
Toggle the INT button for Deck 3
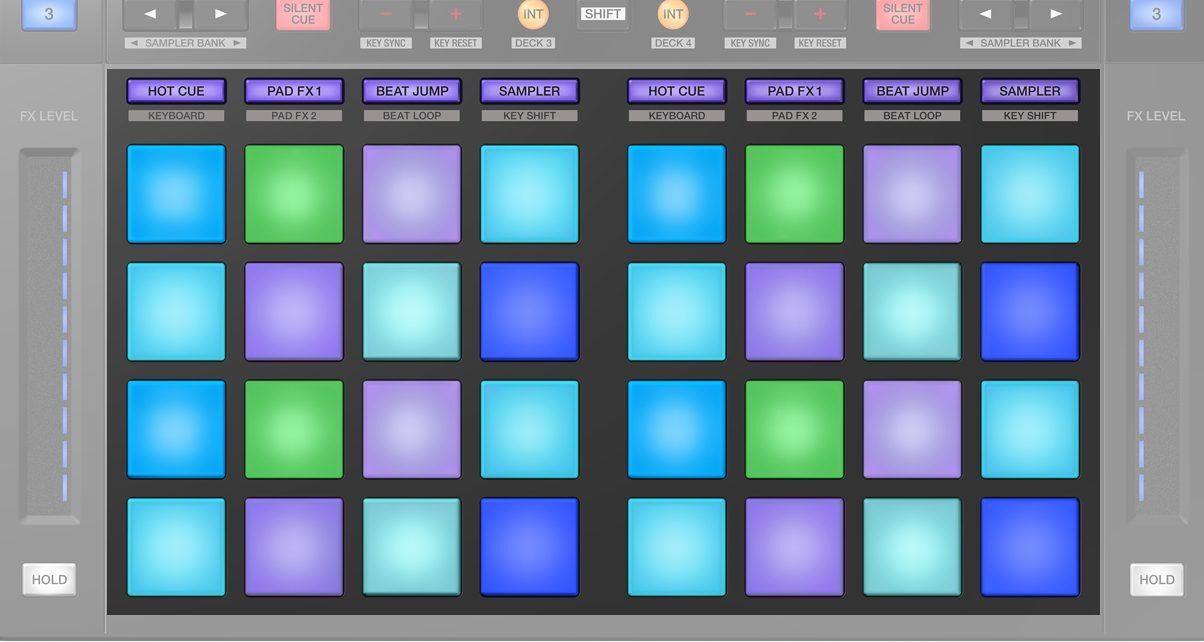[533, 14]
